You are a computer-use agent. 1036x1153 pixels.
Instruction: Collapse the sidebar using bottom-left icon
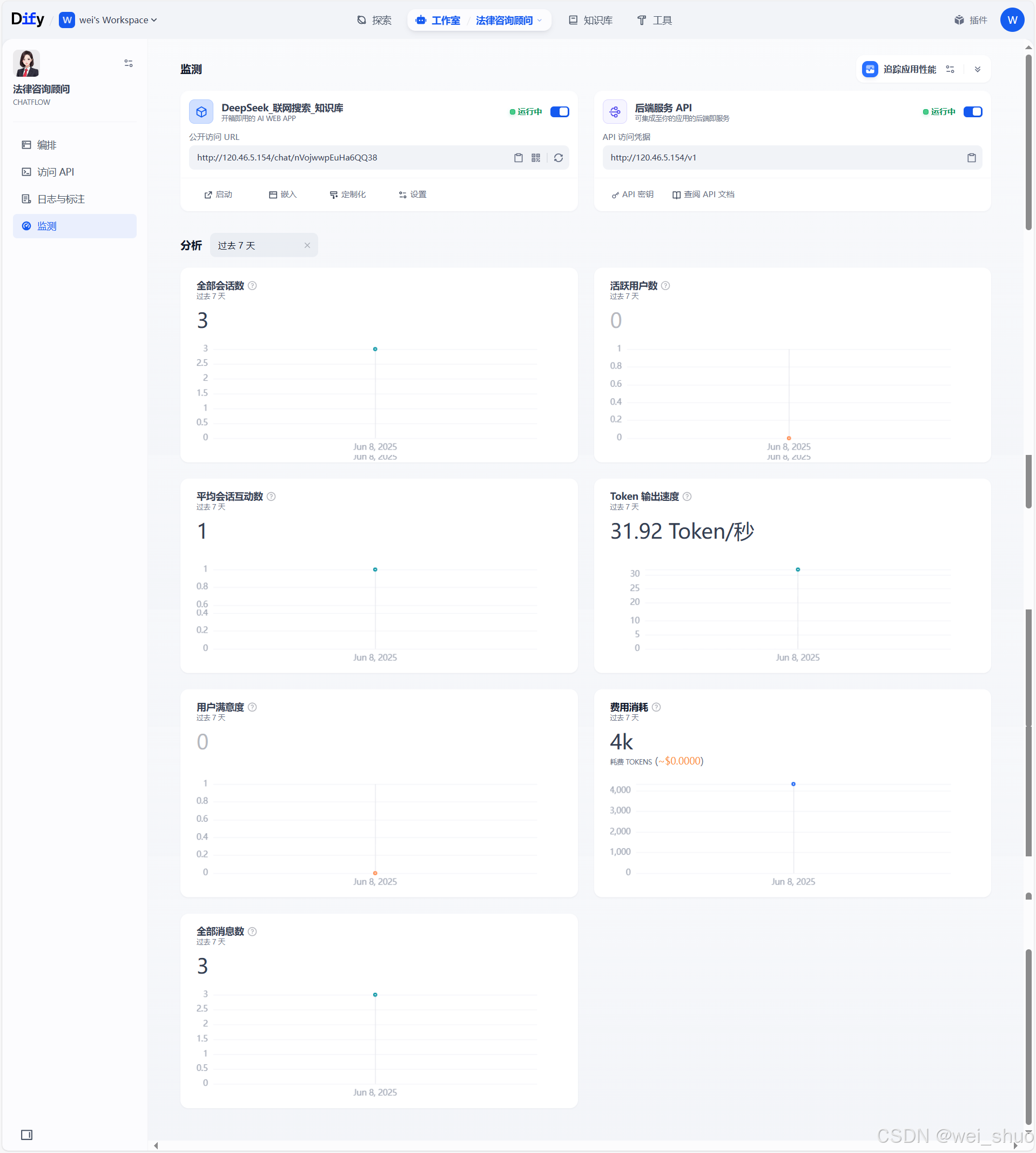26,1135
